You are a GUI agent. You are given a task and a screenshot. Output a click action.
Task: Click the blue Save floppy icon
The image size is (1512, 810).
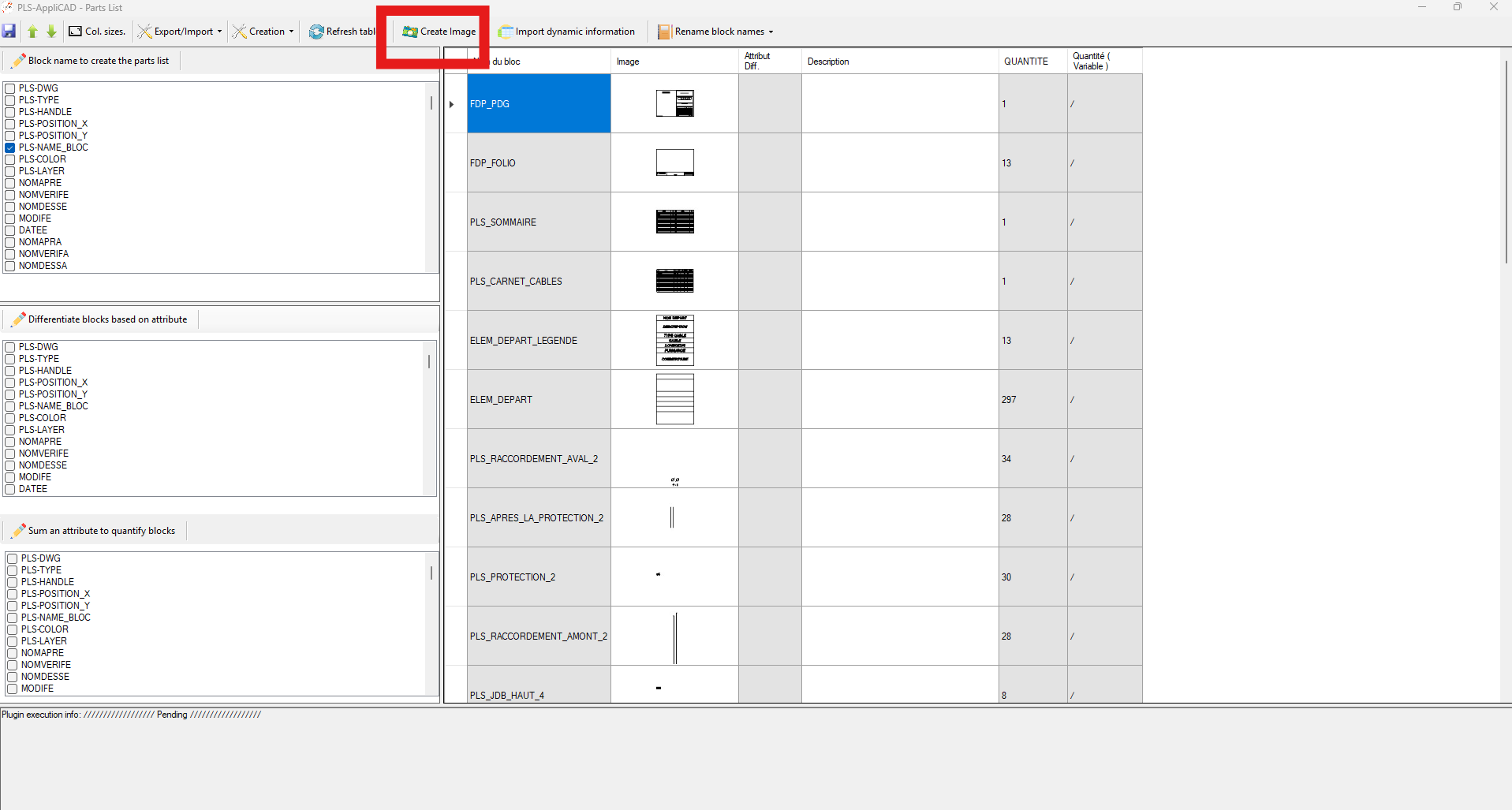point(9,32)
